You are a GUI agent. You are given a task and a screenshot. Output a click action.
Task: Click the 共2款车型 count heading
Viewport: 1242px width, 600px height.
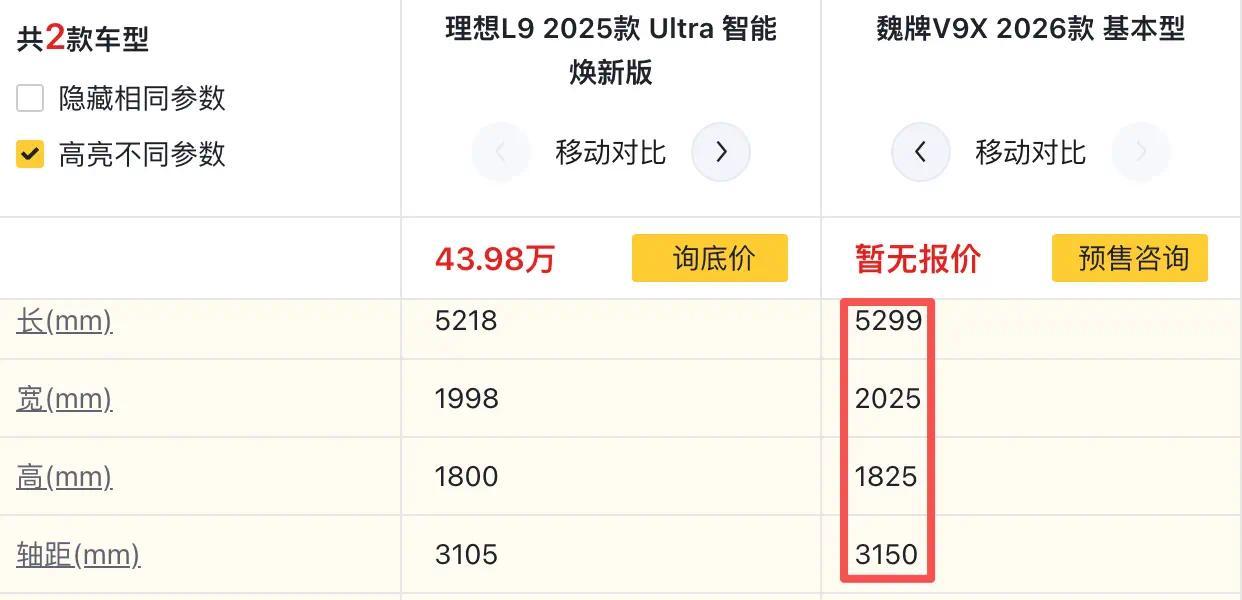point(83,39)
